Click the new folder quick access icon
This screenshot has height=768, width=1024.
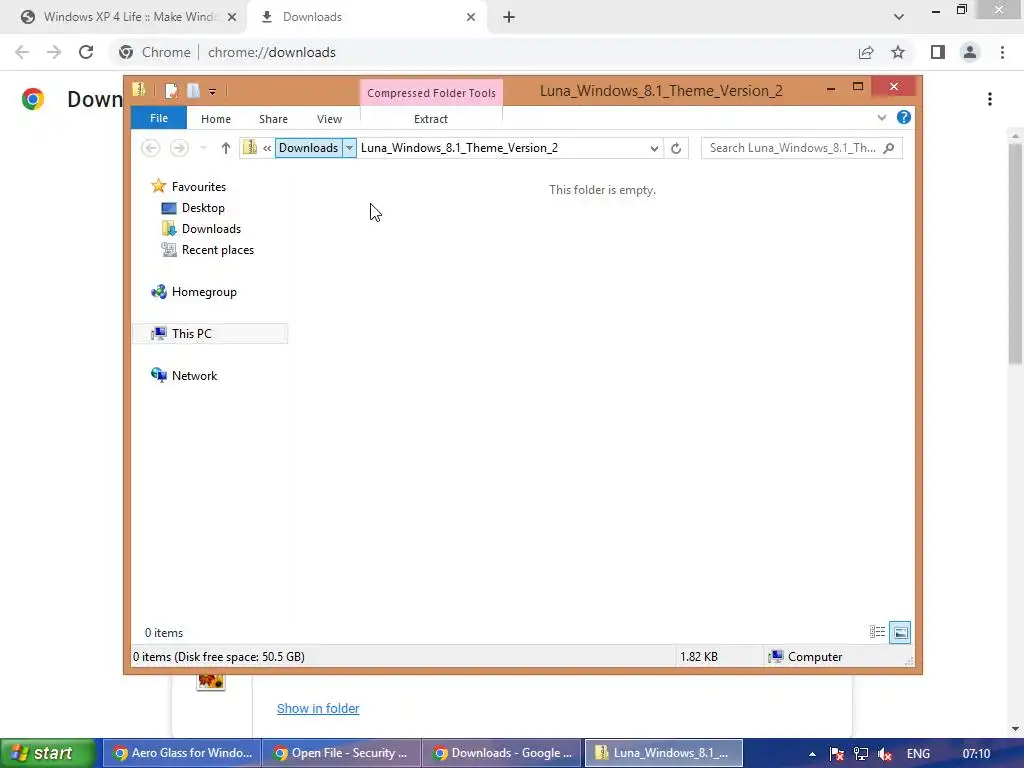(193, 91)
